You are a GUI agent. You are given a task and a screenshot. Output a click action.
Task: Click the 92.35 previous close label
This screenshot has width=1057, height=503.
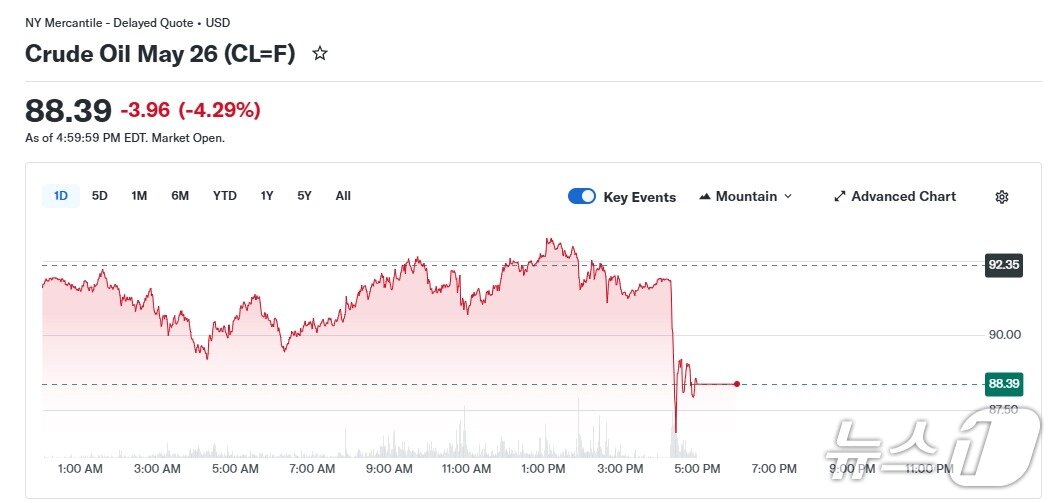[1003, 265]
